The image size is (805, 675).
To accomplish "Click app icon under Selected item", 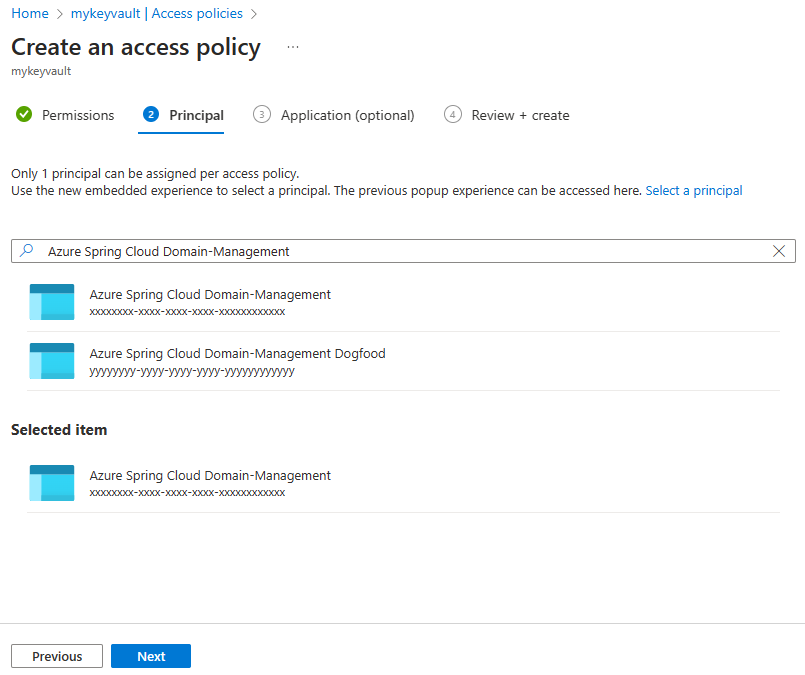I will 52,483.
